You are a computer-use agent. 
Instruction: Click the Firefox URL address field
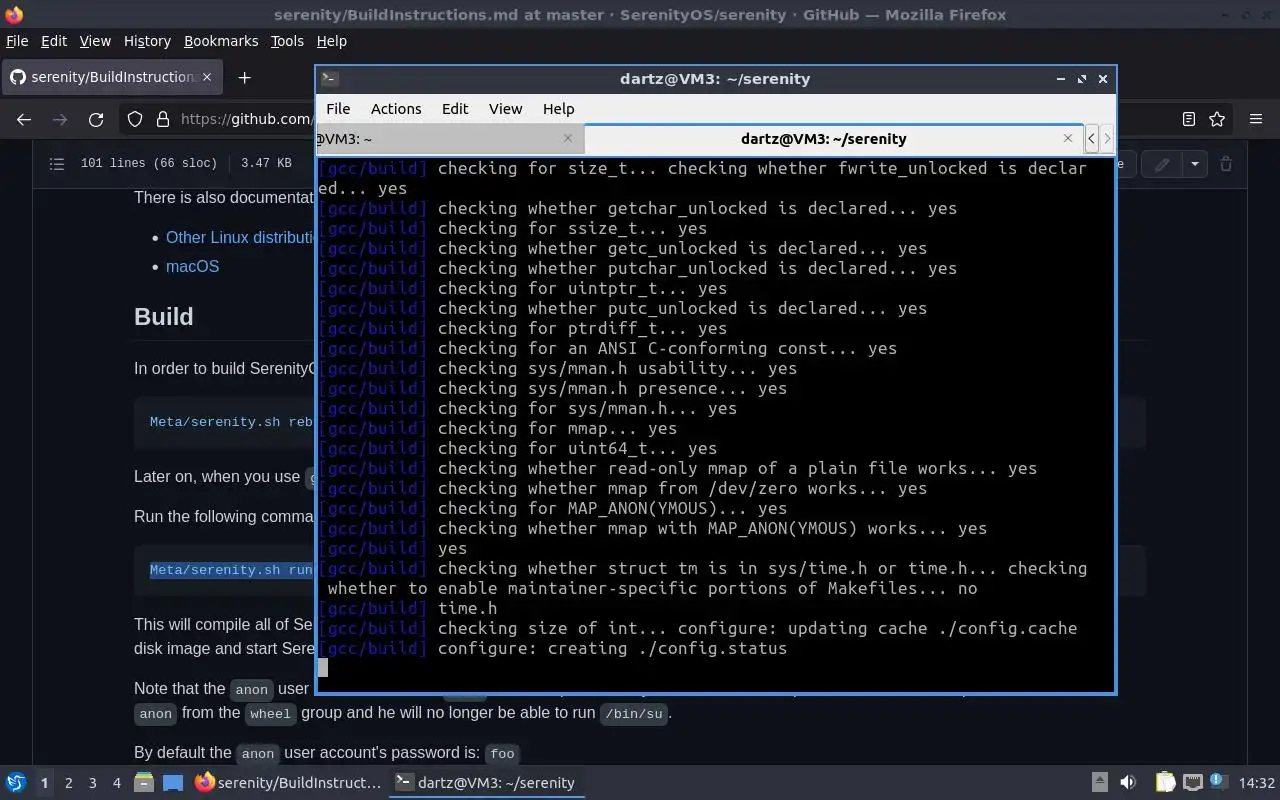click(246, 119)
